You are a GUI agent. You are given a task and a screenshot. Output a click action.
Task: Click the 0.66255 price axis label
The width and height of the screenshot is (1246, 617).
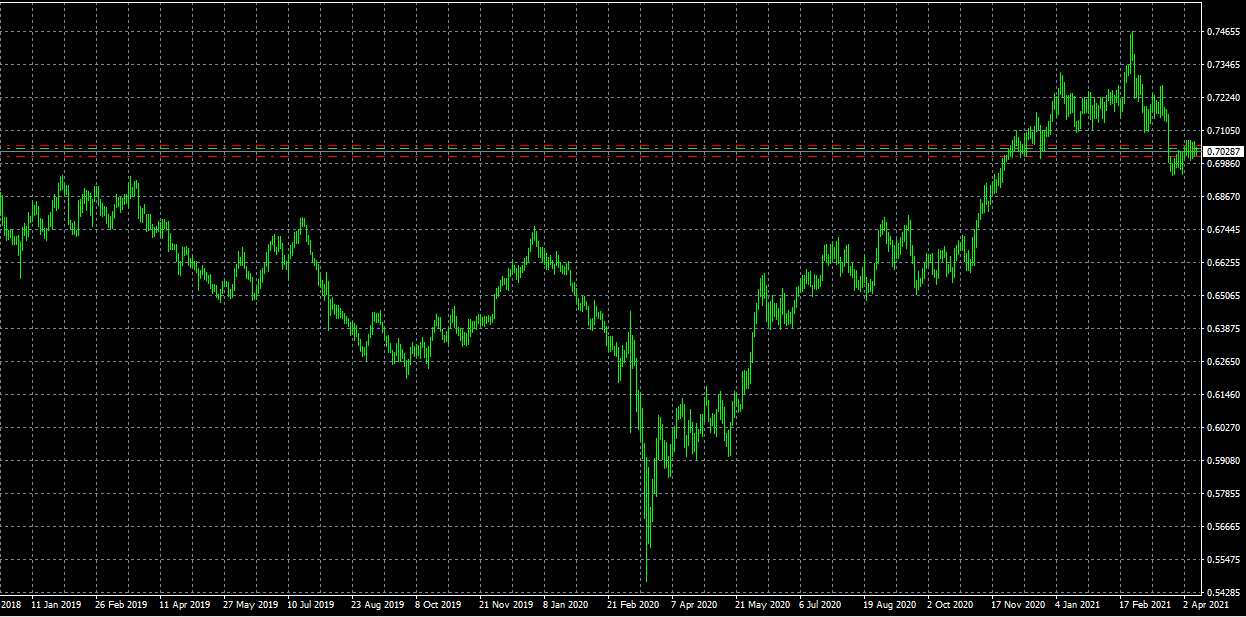[1223, 263]
